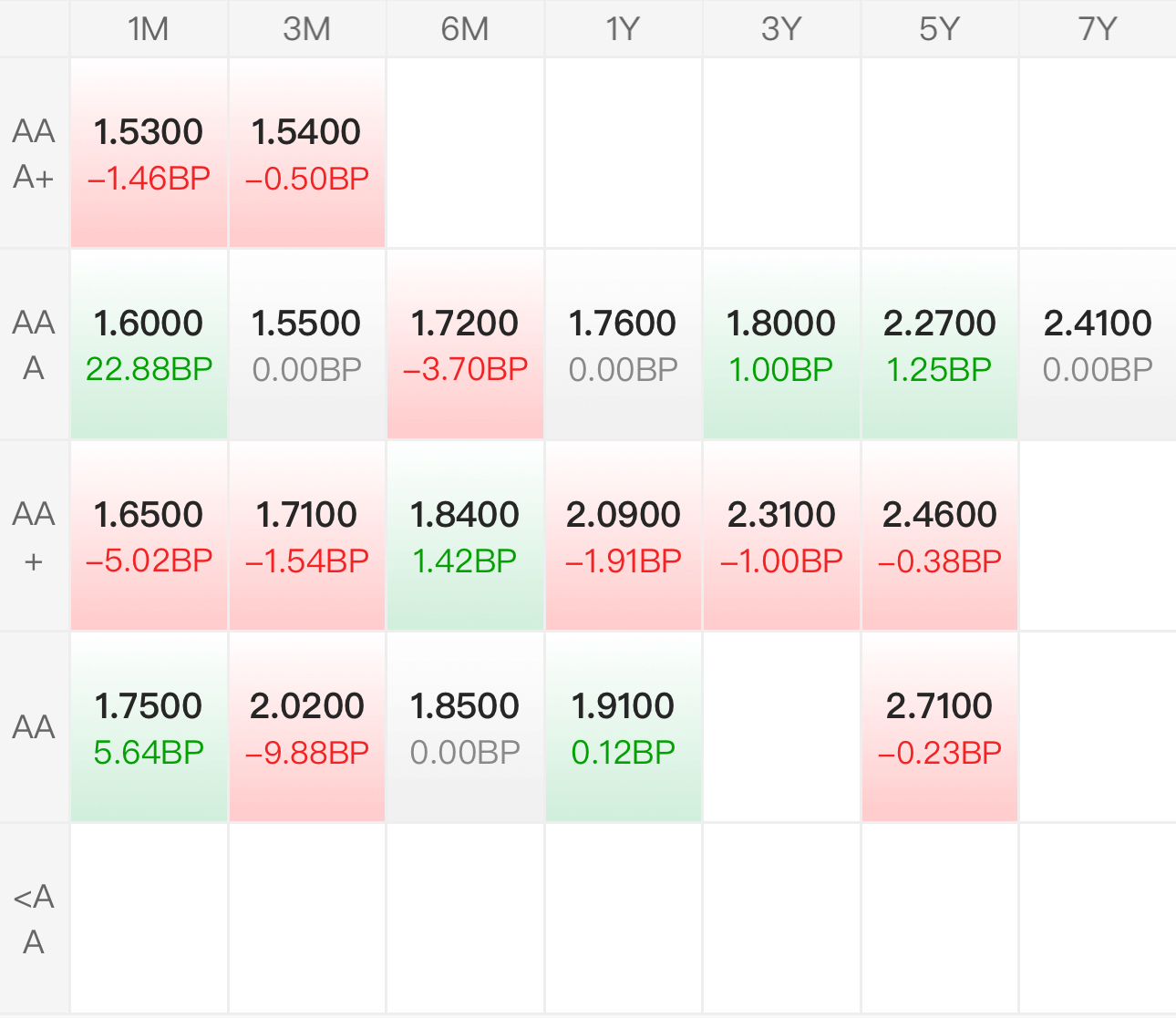This screenshot has height=1018, width=1176.
Task: Select the 1Y maturity header
Action: pos(623,29)
